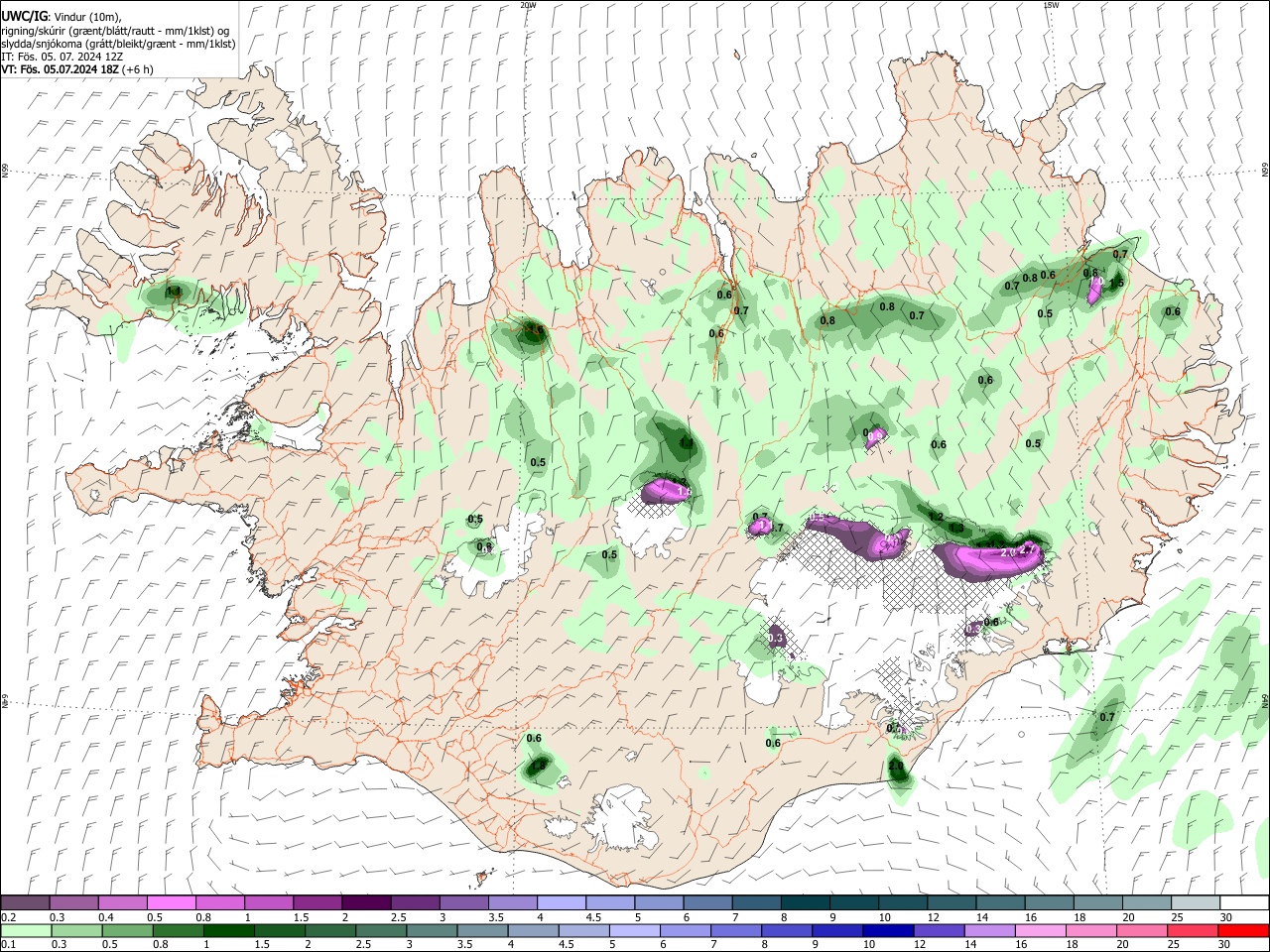
Task: Select the pale green 0.1 swatch in lower legend row
Action: [x=25, y=930]
